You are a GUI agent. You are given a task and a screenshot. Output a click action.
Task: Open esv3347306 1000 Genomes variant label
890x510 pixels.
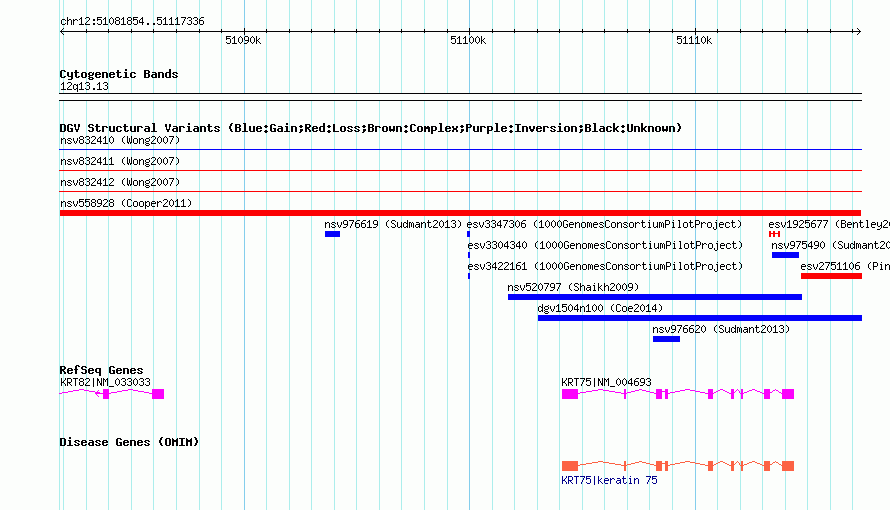tap(604, 224)
